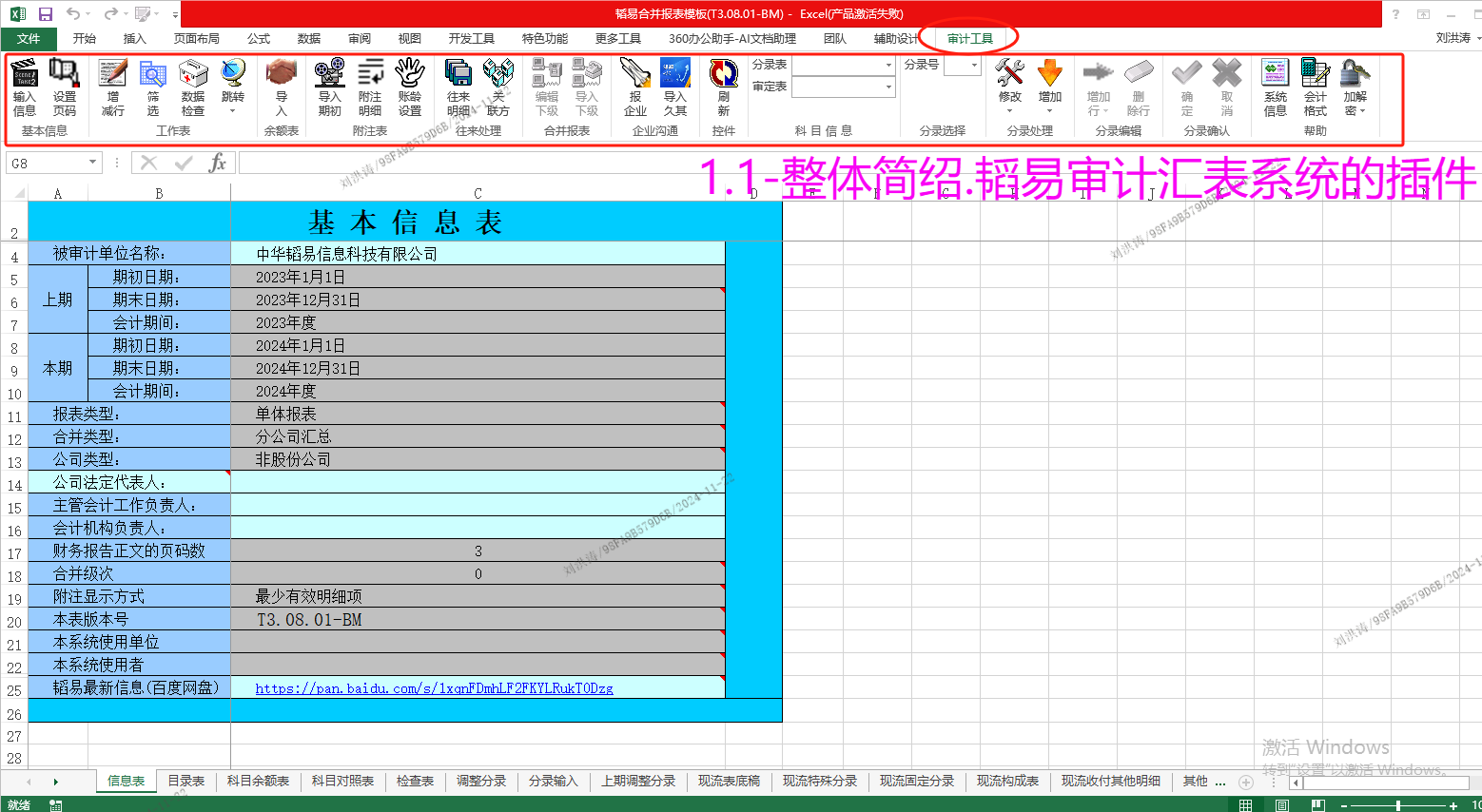Image resolution: width=1482 pixels, height=812 pixels.
Task: Open the pan.baidu.com hyperlink
Action: click(435, 688)
